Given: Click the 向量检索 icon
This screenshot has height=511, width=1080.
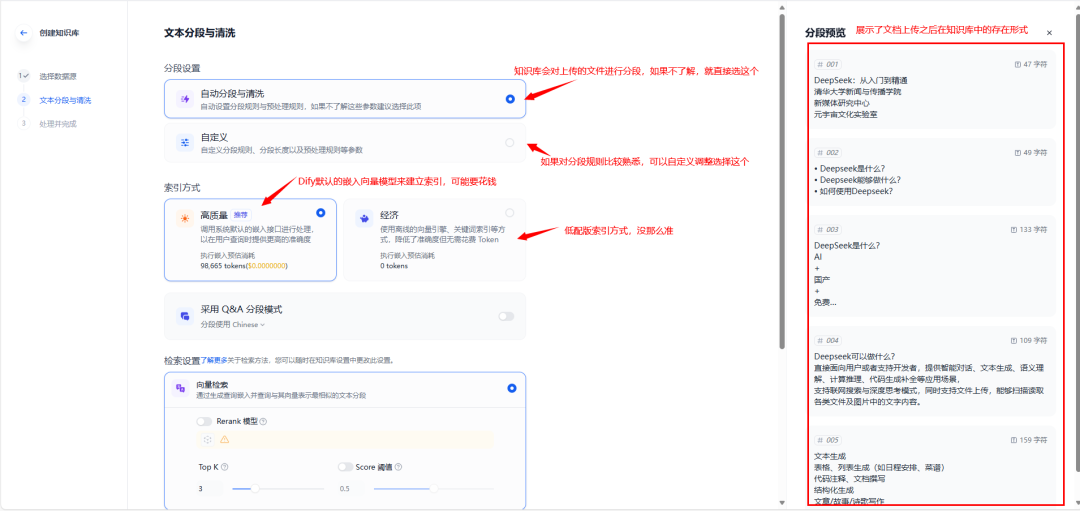Looking at the screenshot, I should (x=180, y=388).
